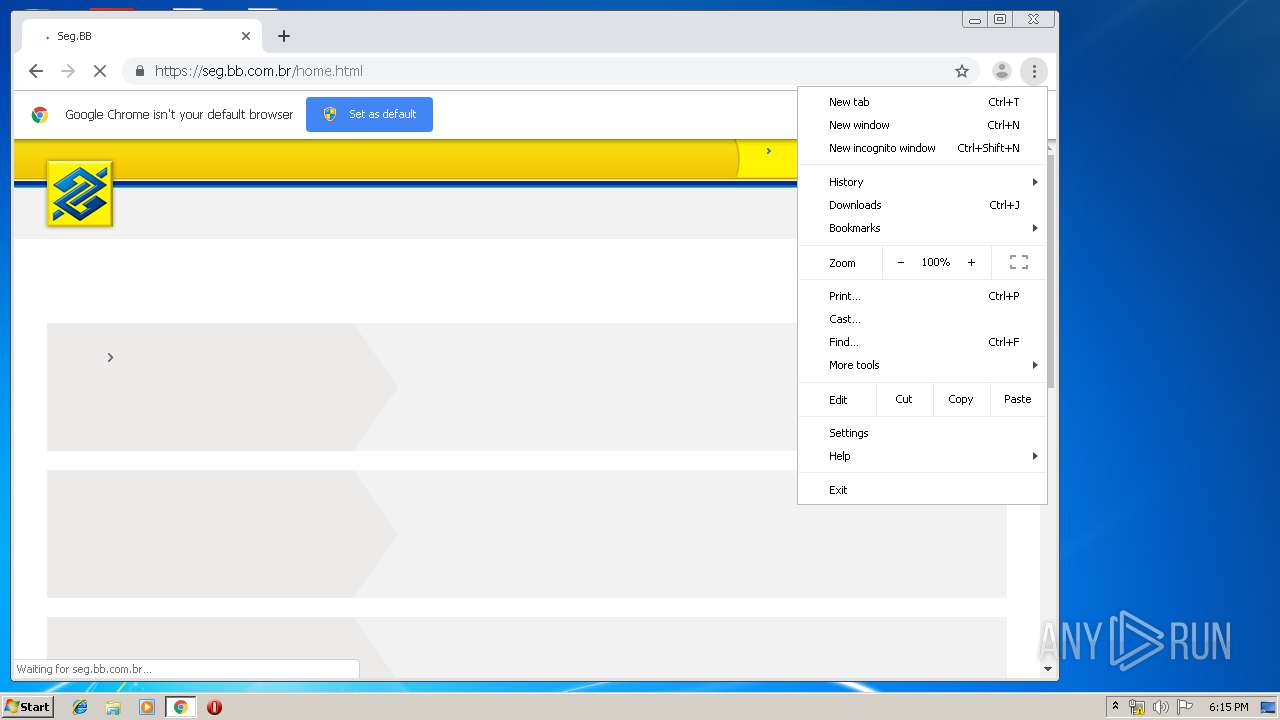Image resolution: width=1280 pixels, height=720 pixels.
Task: Select the Seg.BB tab
Action: (x=142, y=36)
